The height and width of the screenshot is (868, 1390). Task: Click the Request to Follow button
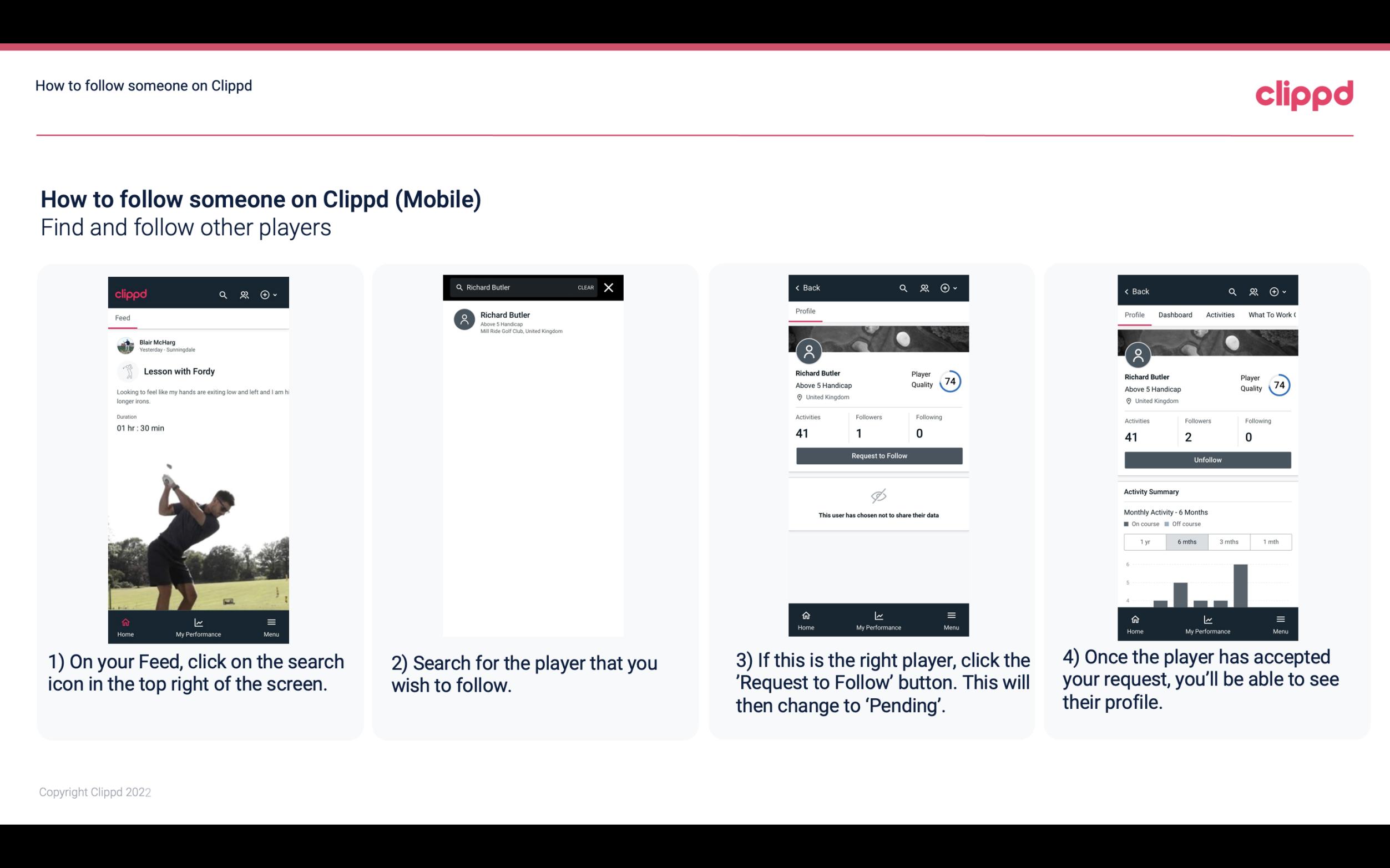coord(879,455)
